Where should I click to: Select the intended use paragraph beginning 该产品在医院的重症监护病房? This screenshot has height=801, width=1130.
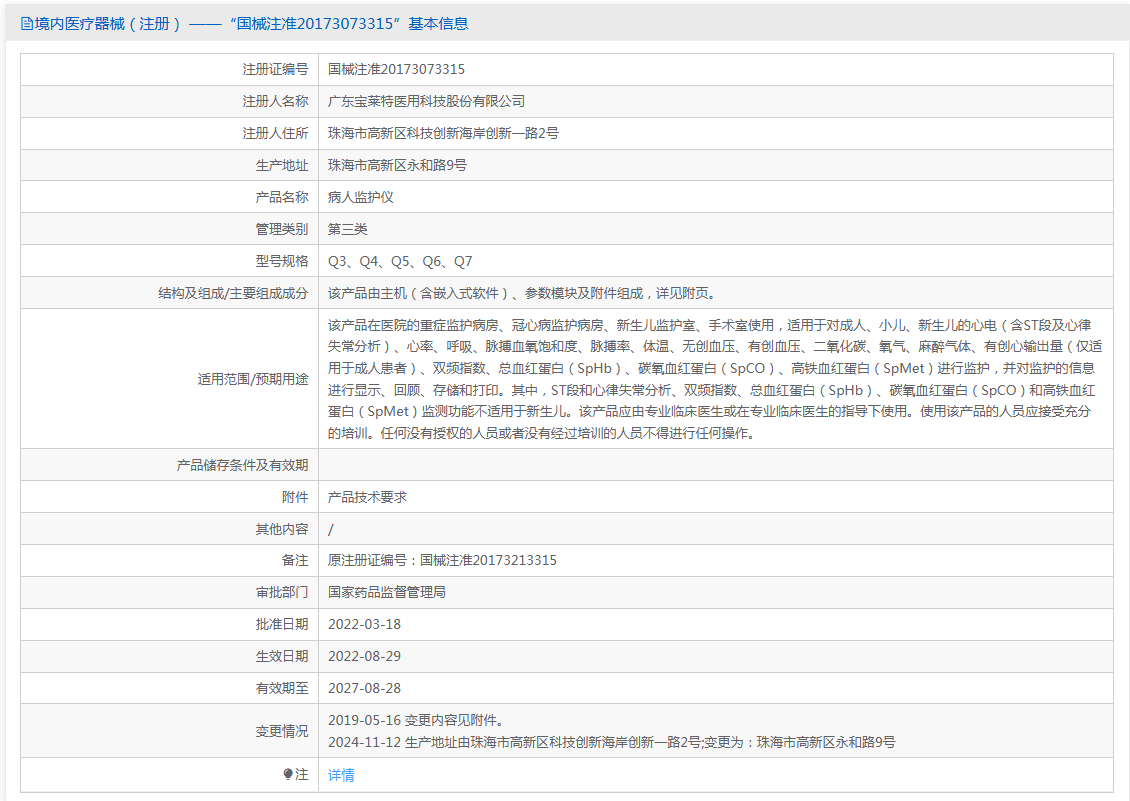pyautogui.click(x=715, y=379)
